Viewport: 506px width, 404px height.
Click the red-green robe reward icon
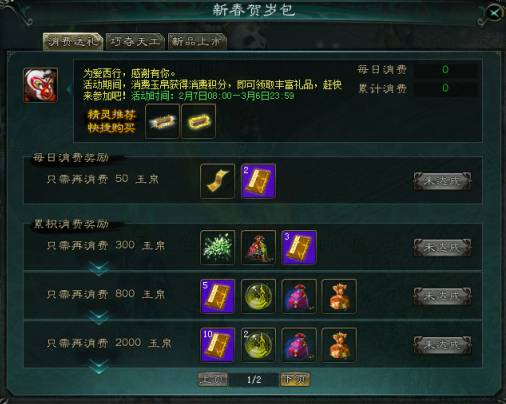pyautogui.click(x=258, y=247)
